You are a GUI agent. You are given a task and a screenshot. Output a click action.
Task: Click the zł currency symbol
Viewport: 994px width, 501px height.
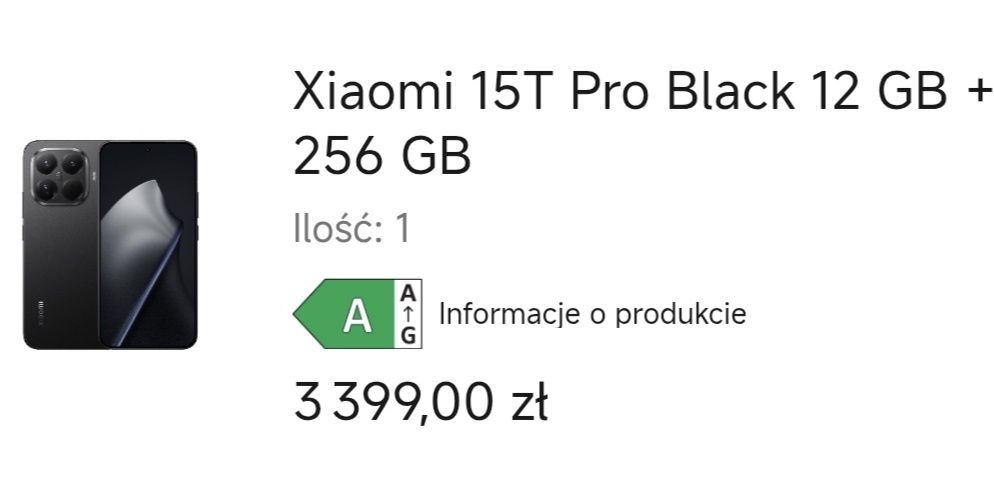click(527, 403)
